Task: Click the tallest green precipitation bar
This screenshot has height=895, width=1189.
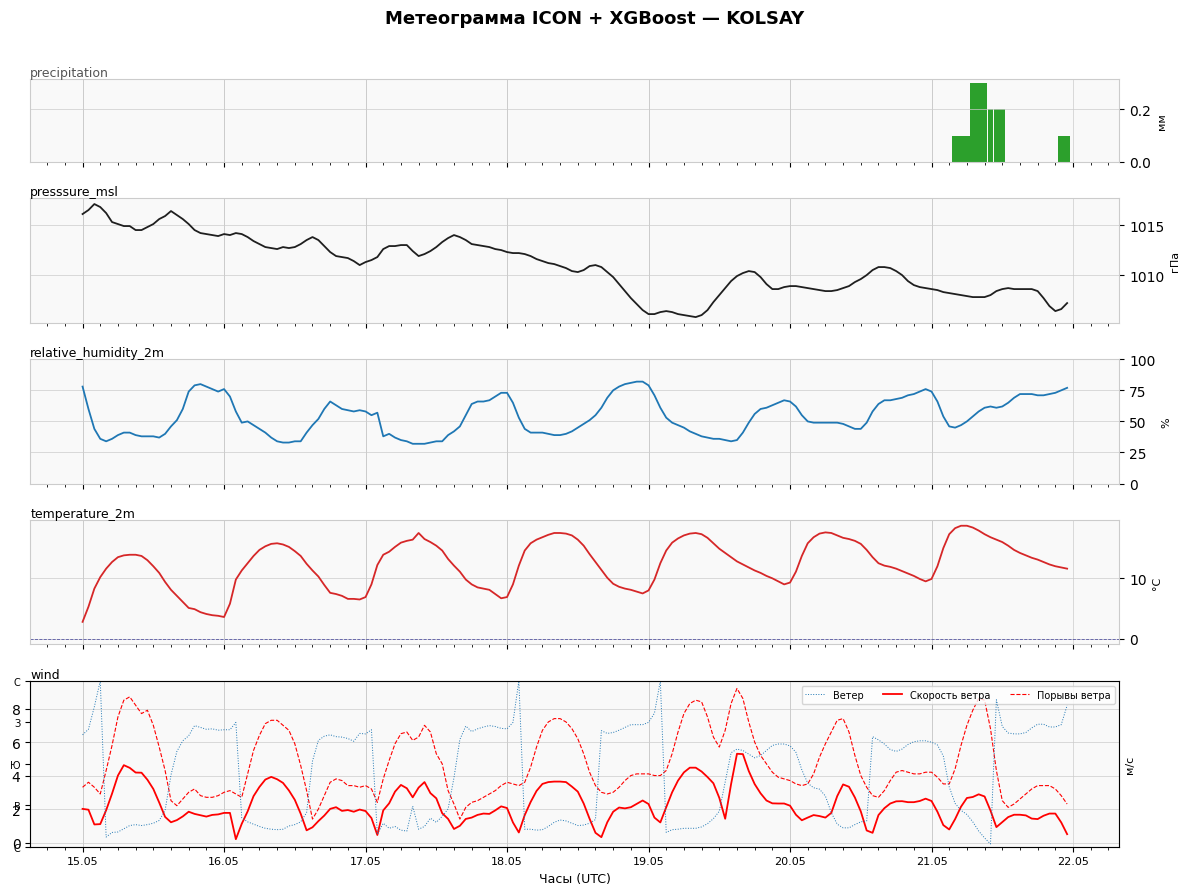Action: pos(978,123)
